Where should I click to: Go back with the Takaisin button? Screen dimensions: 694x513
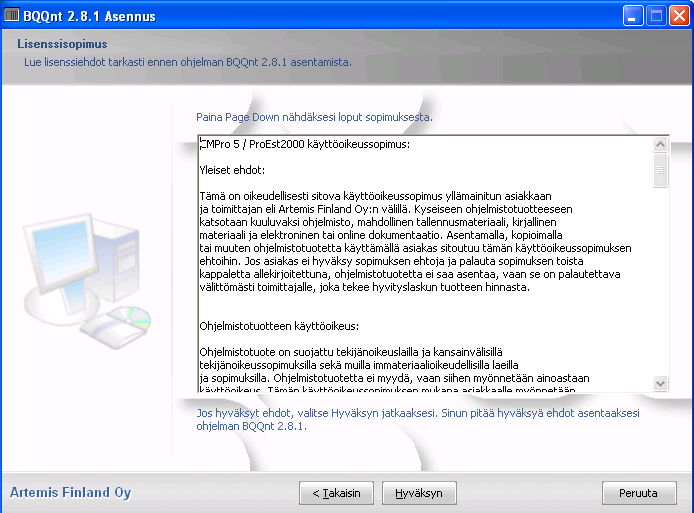click(336, 493)
